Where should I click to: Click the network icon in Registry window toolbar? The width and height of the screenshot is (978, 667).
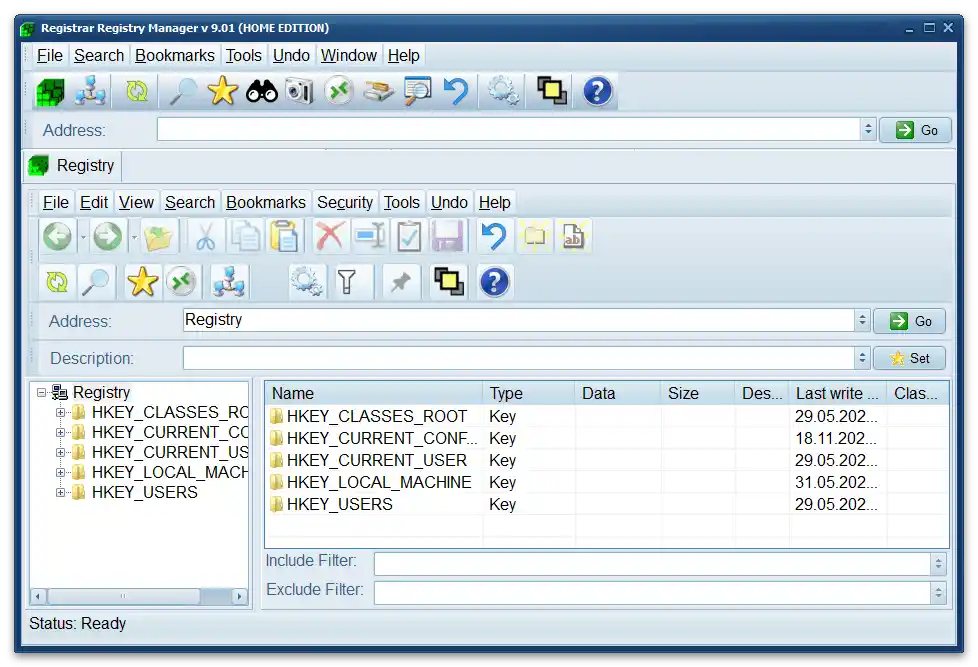coord(229,282)
